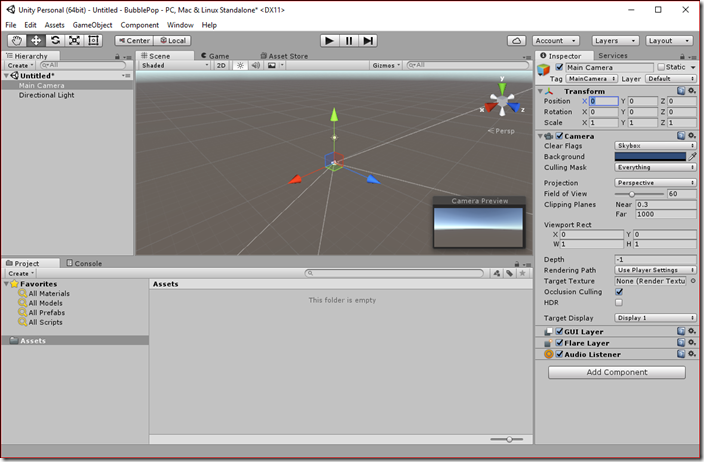Toggle scene audio speaker icon
704x462 pixels.
tap(255, 66)
